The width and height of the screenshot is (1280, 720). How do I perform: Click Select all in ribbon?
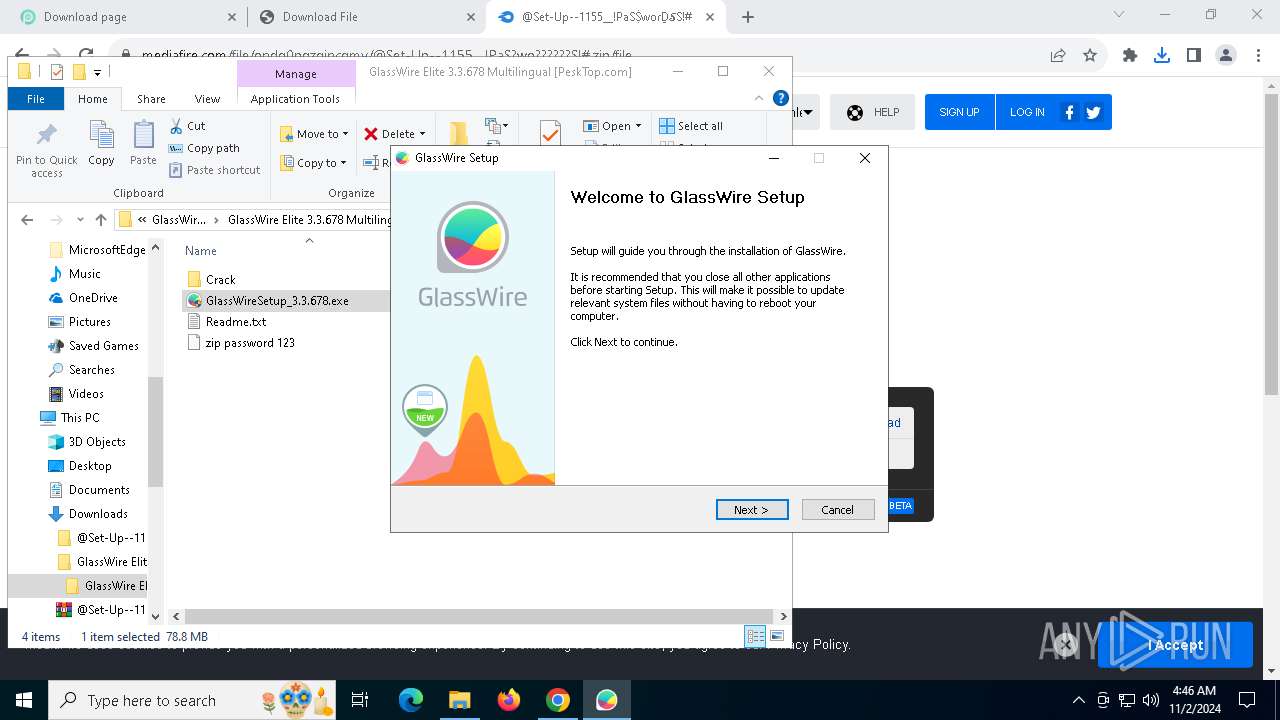click(691, 126)
